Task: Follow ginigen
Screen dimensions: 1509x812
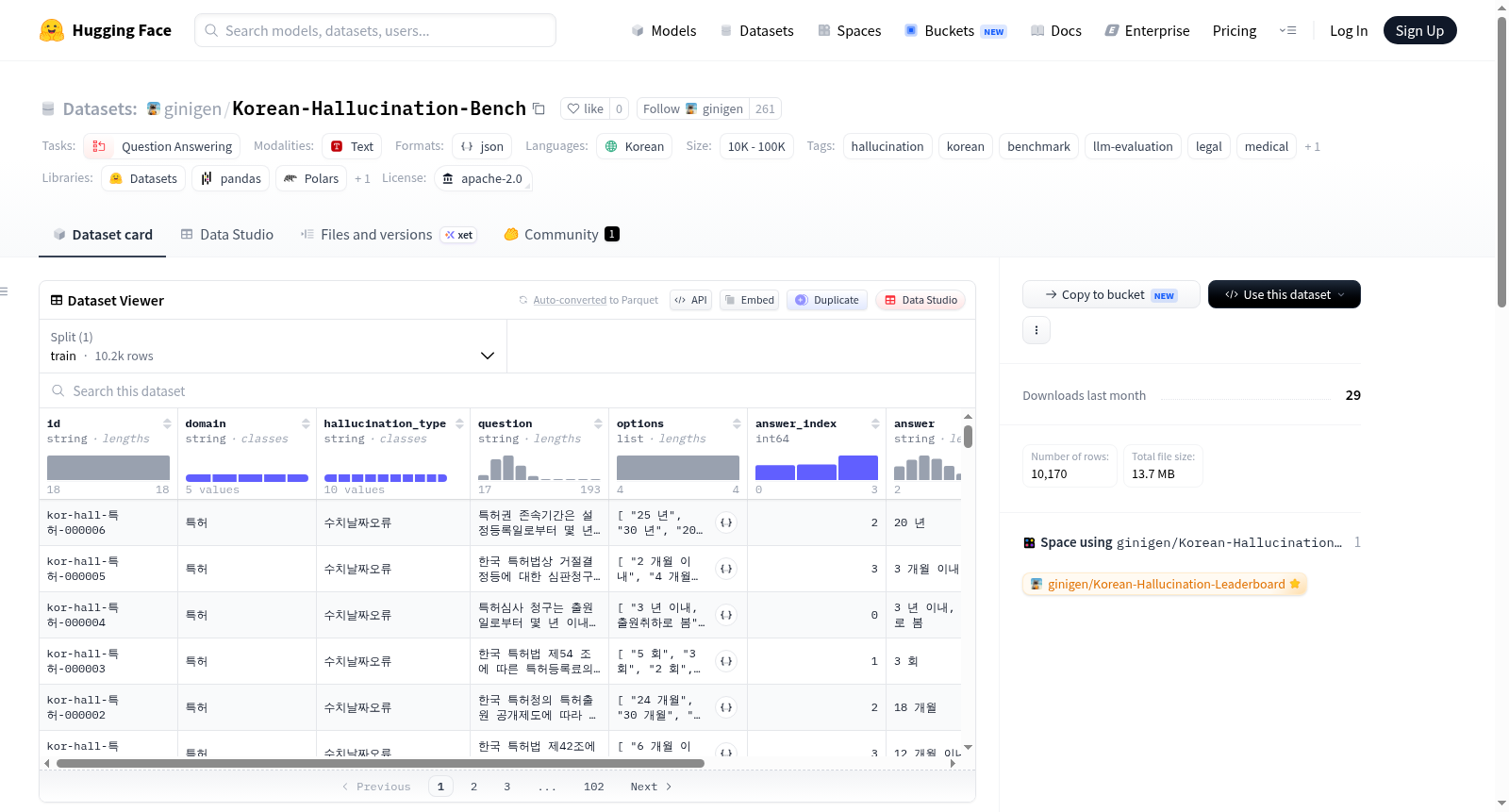Action: tap(693, 108)
